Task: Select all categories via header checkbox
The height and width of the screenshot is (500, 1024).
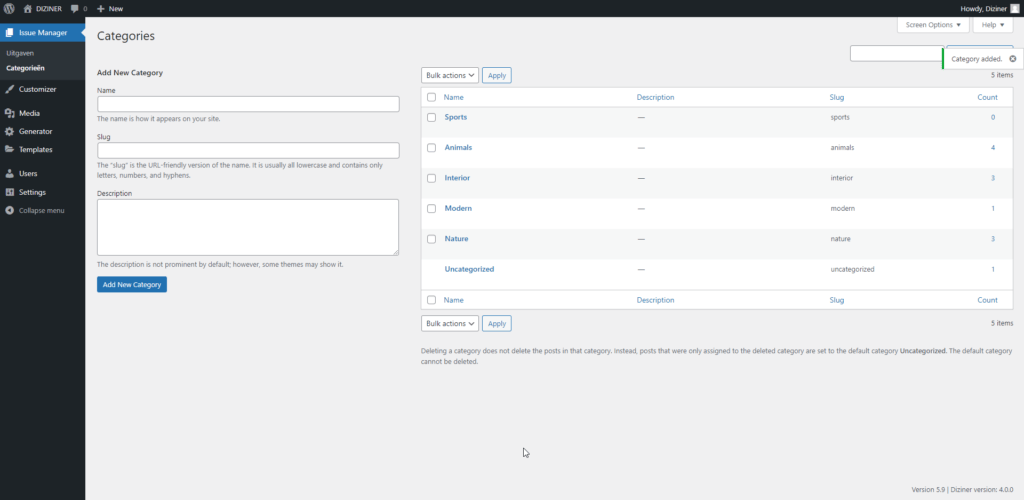Action: point(432,97)
